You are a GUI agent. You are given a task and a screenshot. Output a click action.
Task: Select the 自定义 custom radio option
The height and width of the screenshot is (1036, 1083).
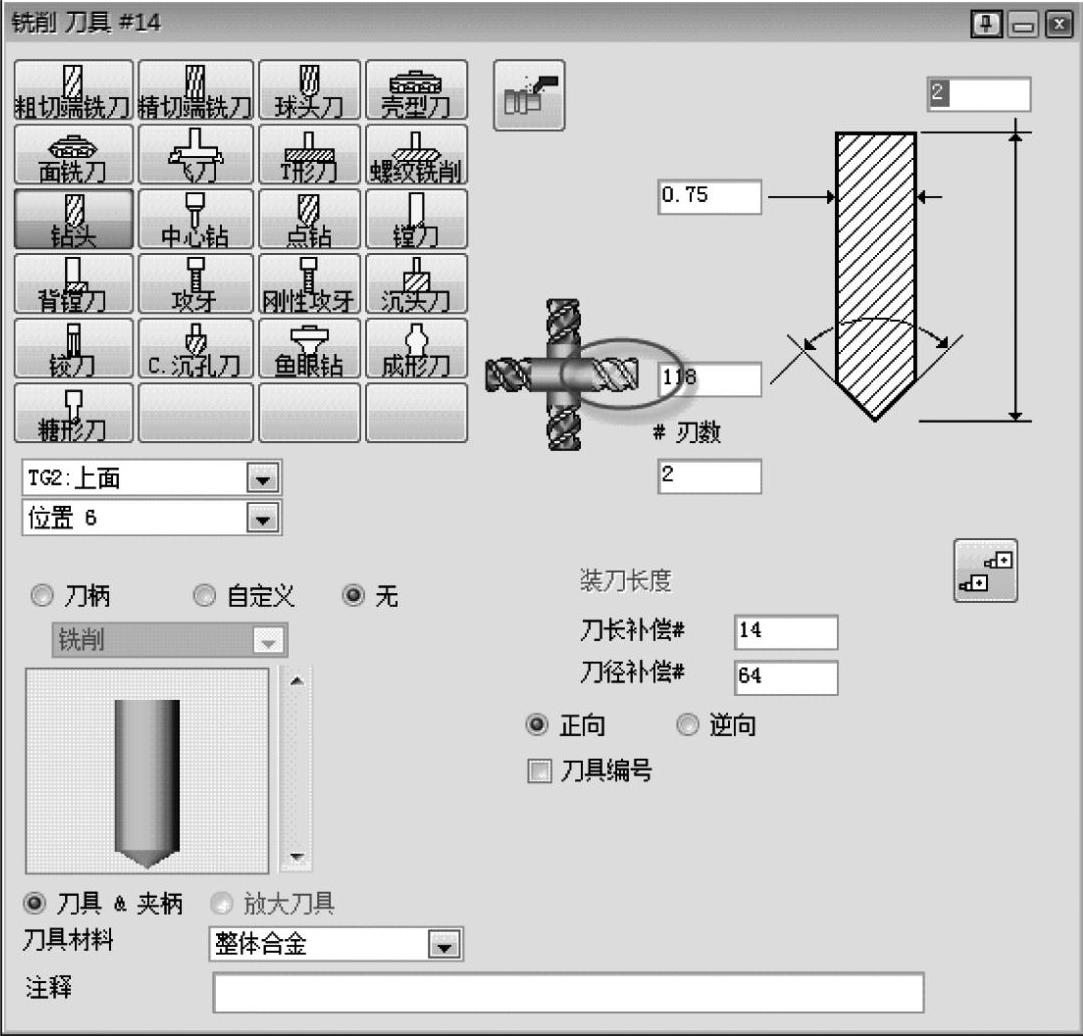click(204, 597)
